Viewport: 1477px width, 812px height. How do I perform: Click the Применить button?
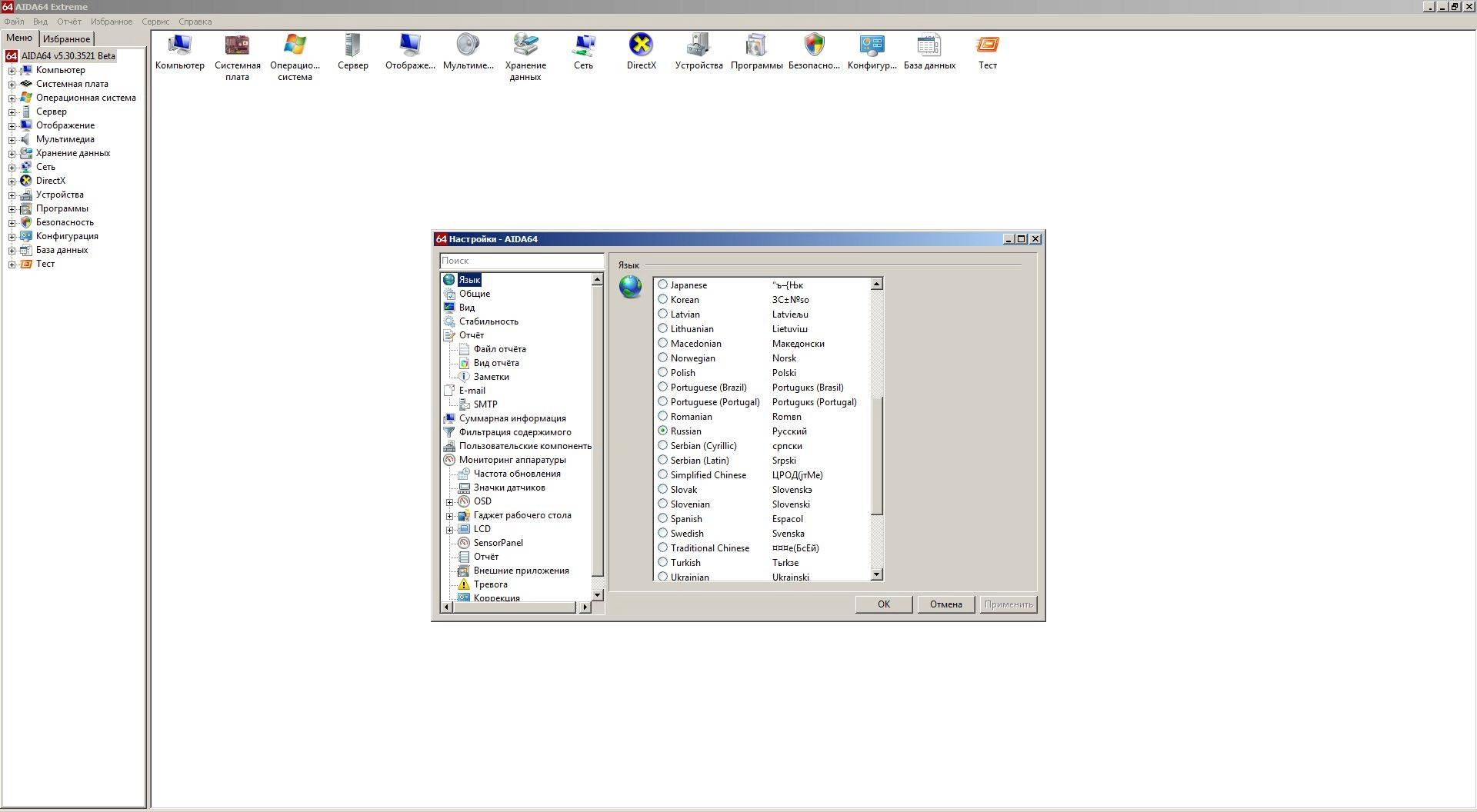point(1009,604)
